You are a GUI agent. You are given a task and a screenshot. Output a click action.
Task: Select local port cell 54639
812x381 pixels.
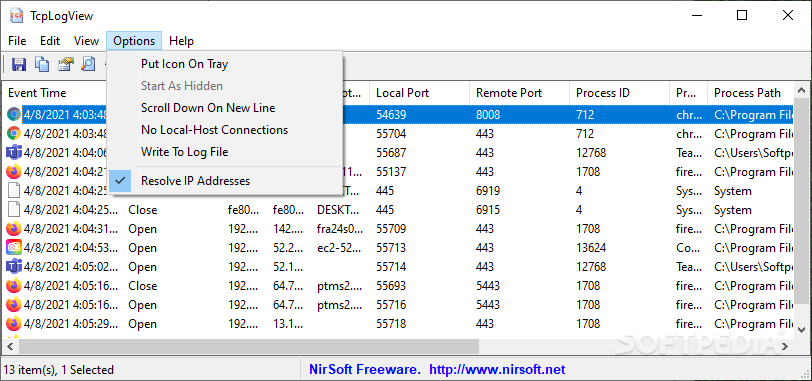point(391,115)
